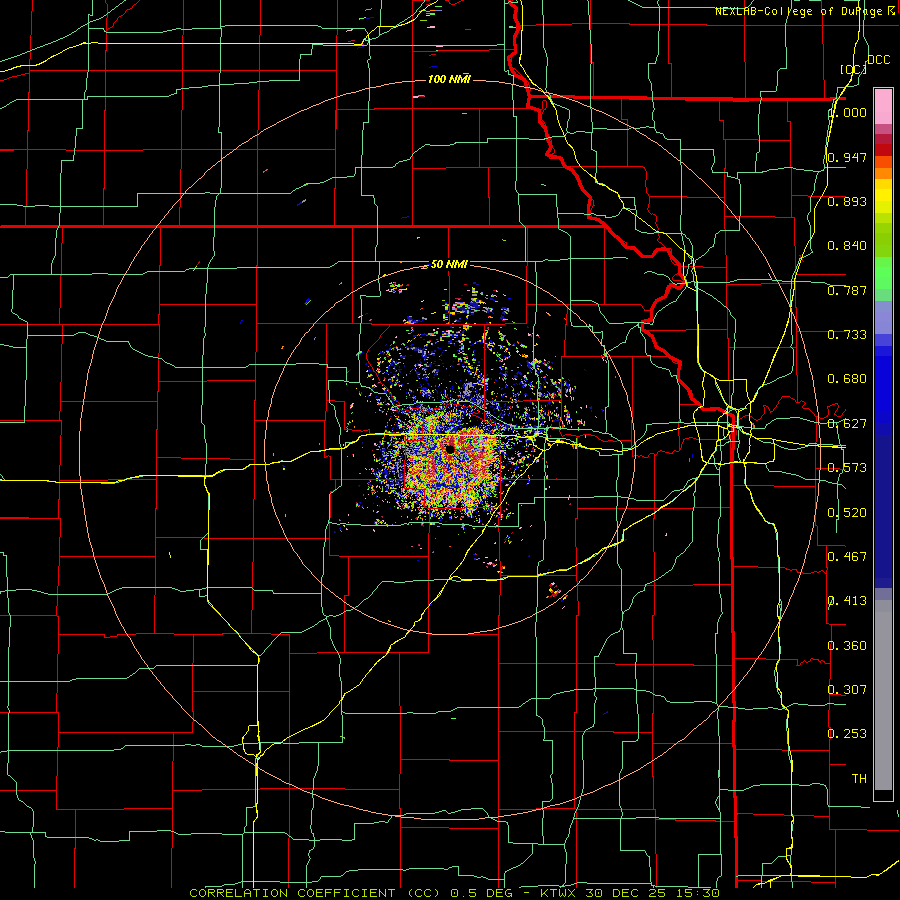Click the 0.893 value on color scale
Screen dimensions: 900x900
click(847, 201)
